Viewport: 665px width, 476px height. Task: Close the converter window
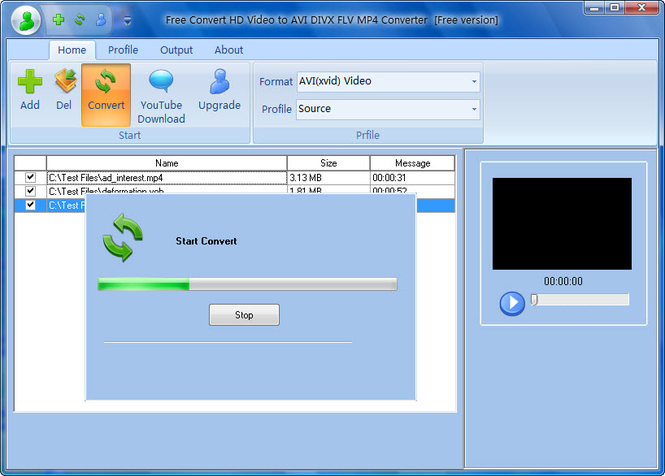642,8
